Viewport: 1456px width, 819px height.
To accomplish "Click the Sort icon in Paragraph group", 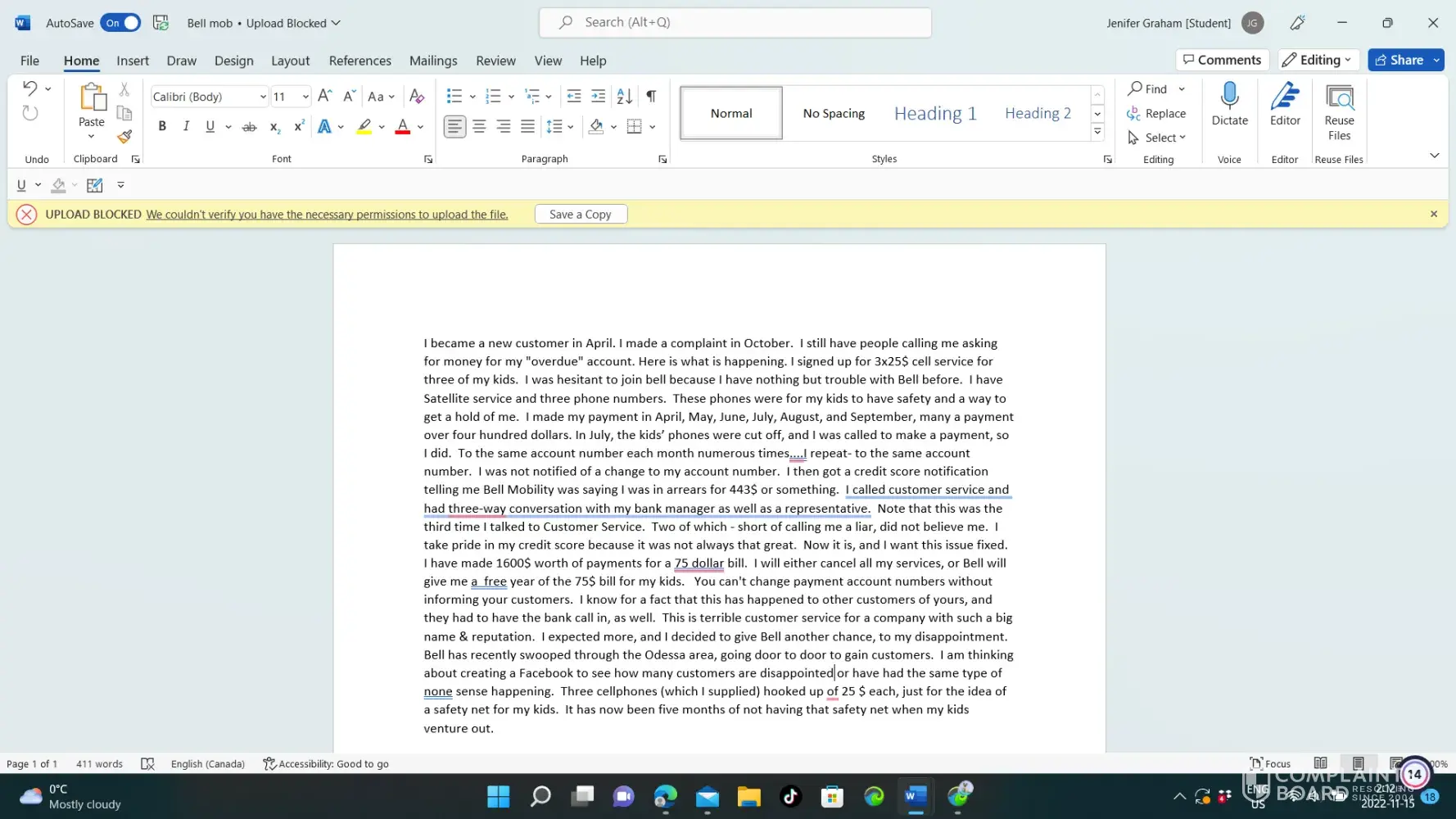I will coord(624,97).
